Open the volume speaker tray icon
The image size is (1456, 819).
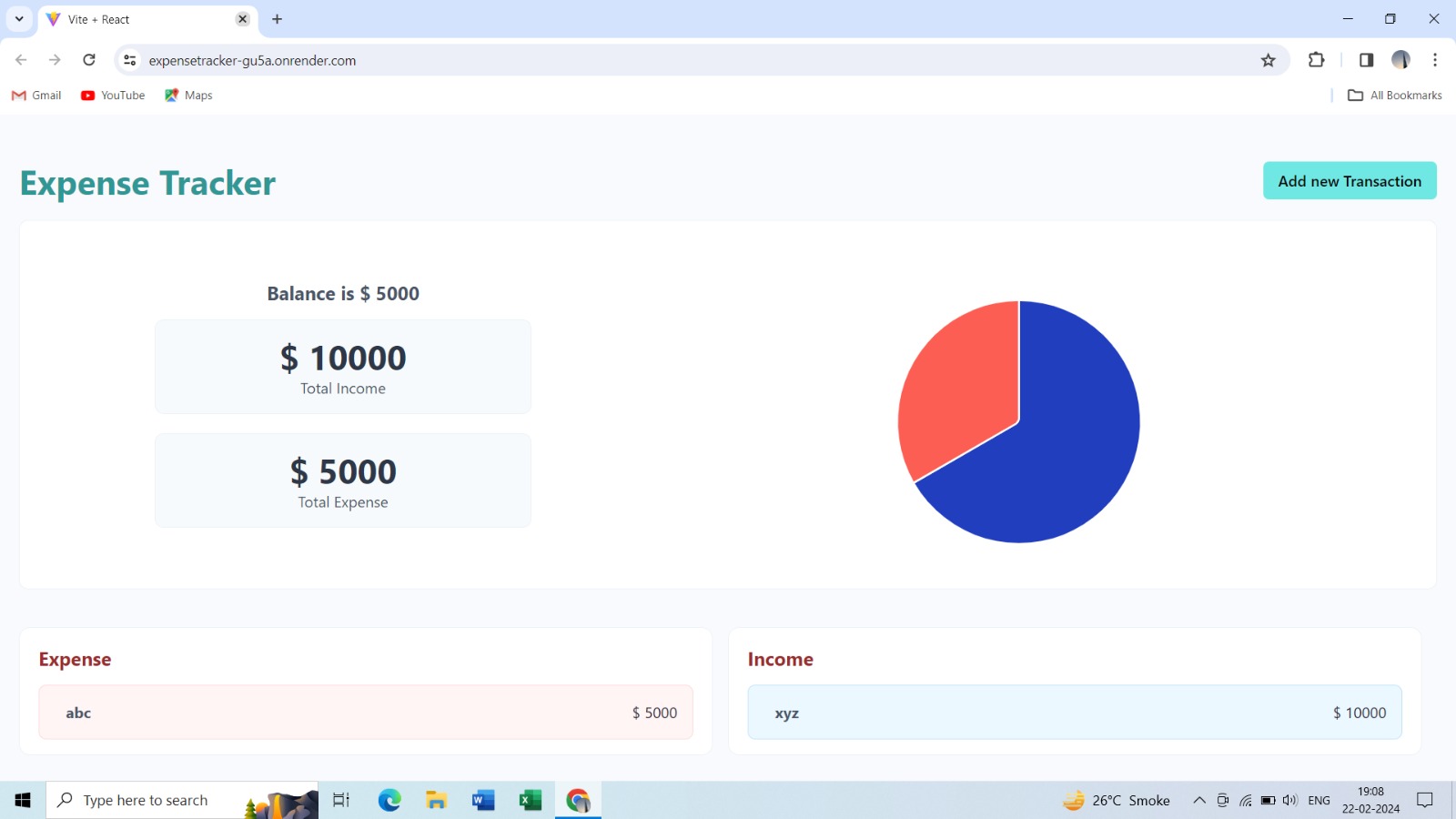[1289, 800]
